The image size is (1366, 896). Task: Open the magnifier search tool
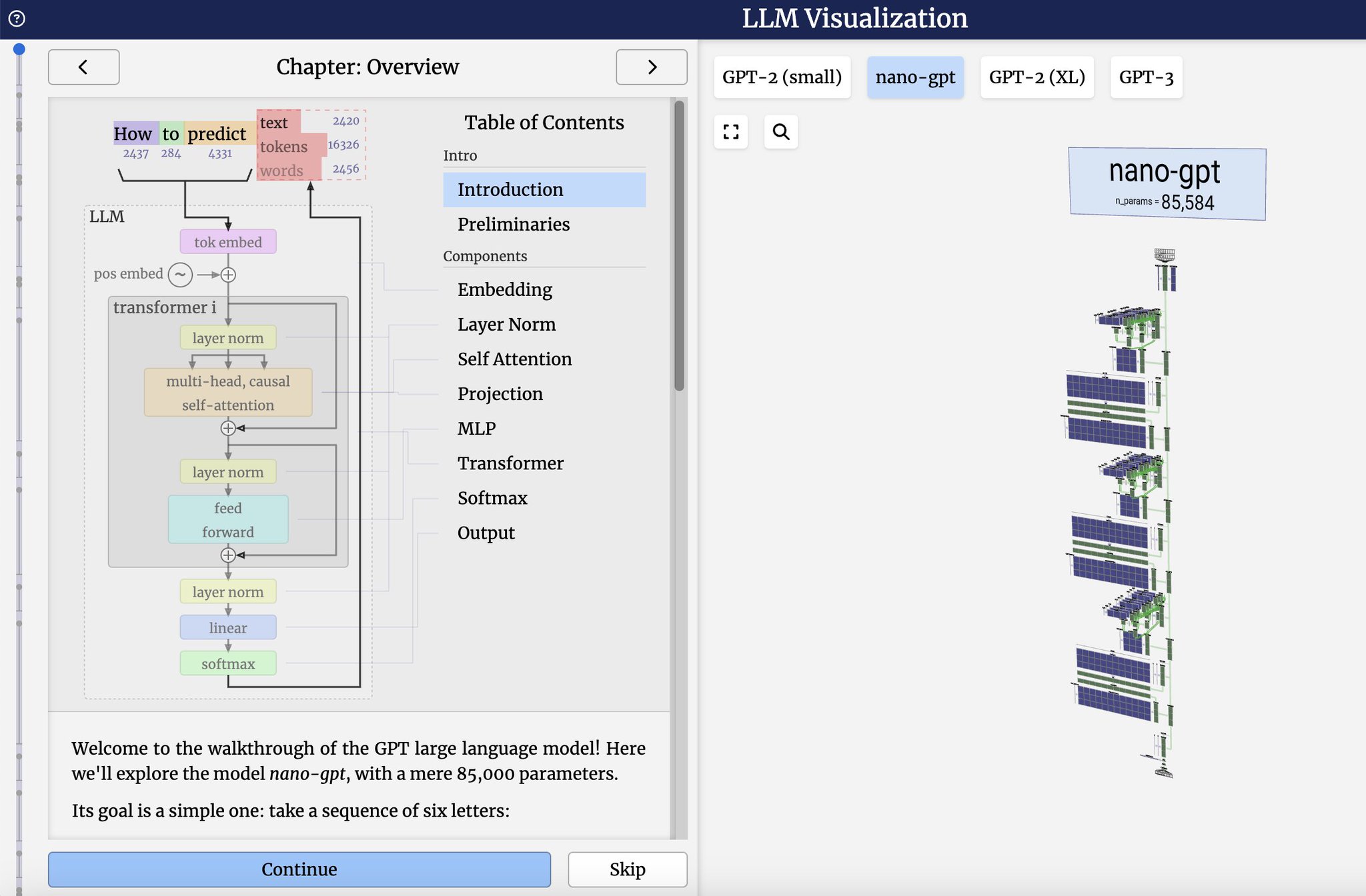(x=781, y=131)
